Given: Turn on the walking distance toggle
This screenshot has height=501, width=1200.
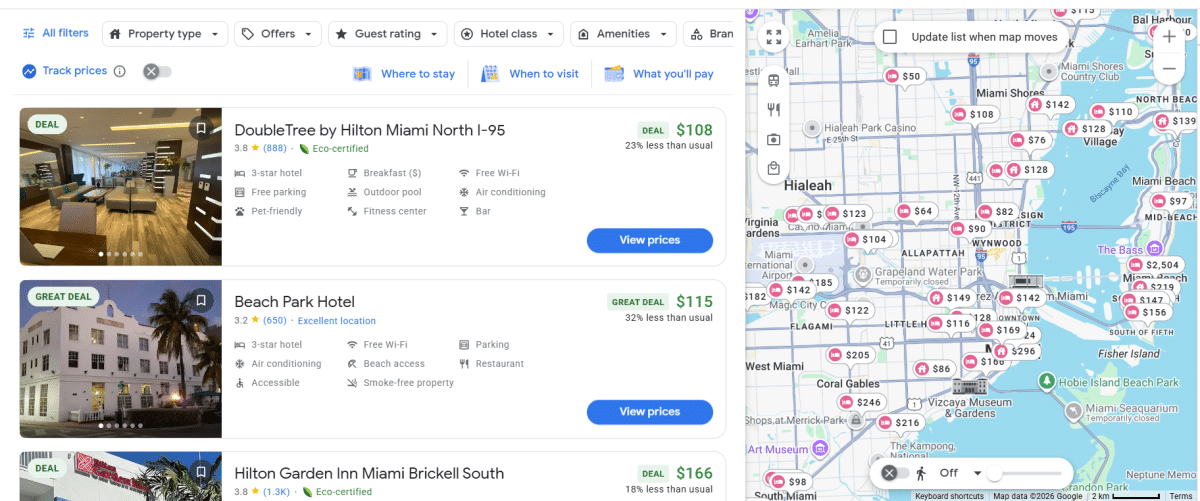Looking at the screenshot, I should coord(896,473).
